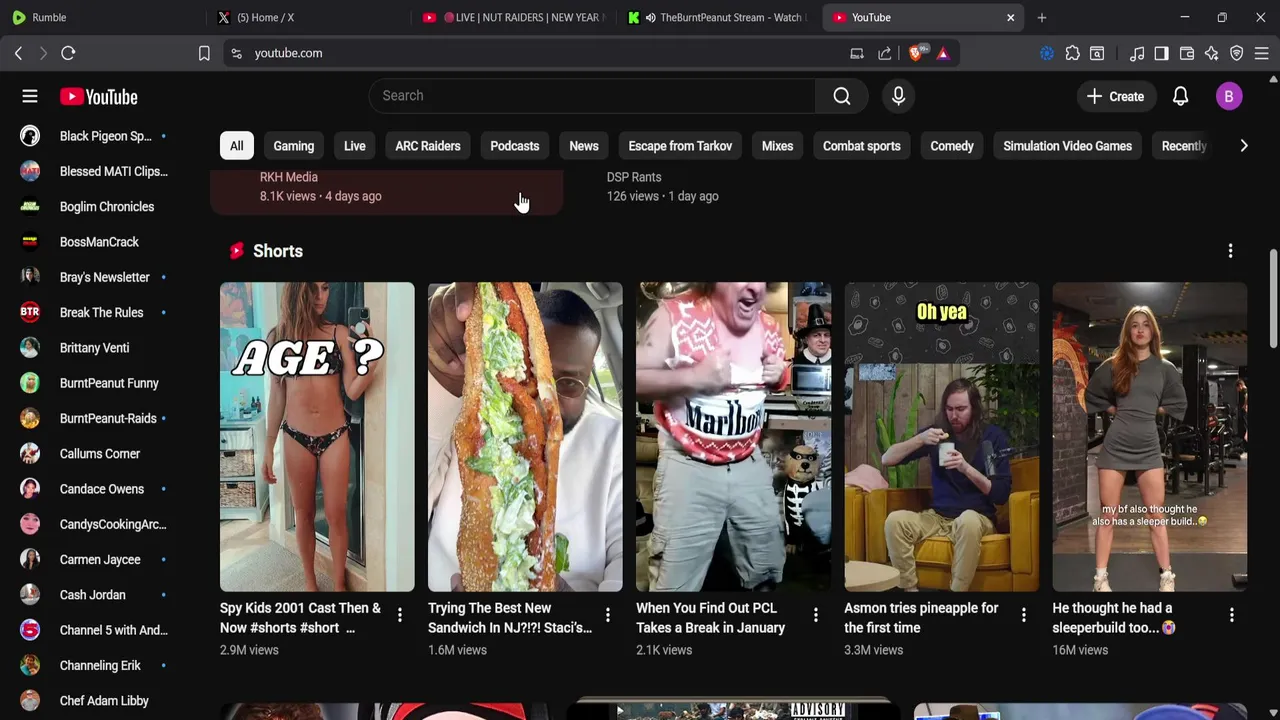
Task: Go back in browser history
Action: (18, 53)
